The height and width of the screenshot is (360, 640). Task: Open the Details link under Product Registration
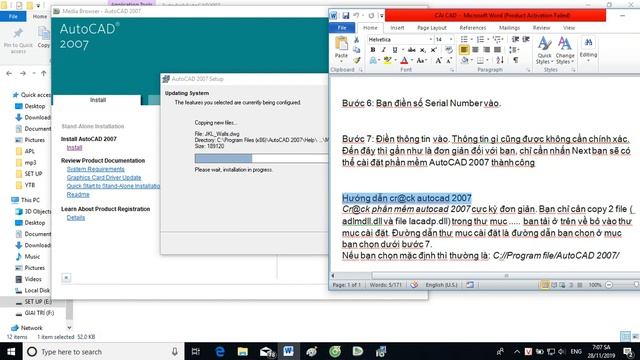[76, 218]
